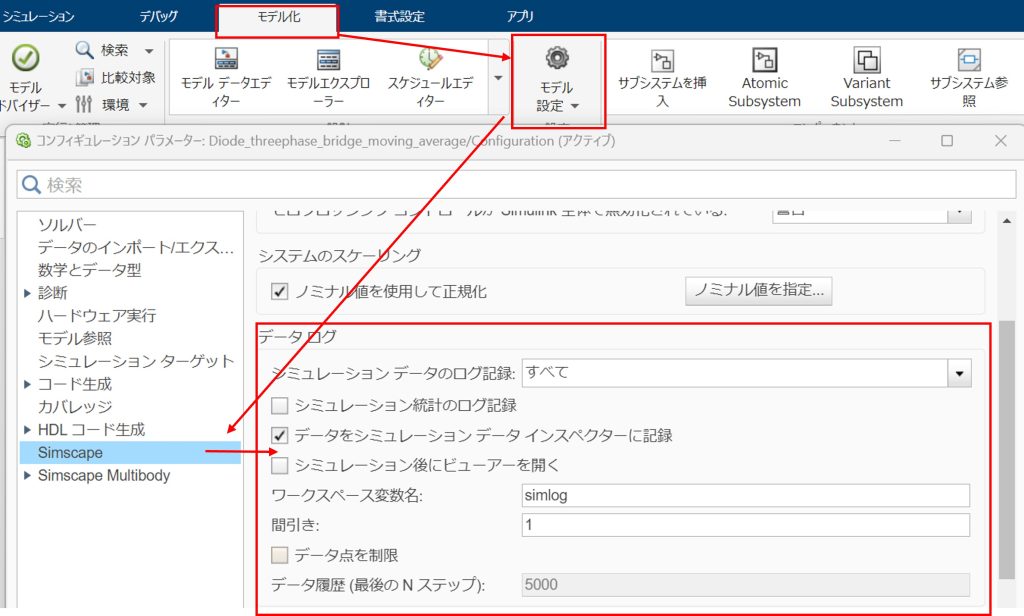Image resolution: width=1024 pixels, height=616 pixels.
Task: Expand the Simscape Multibody tree node
Action: [x=27, y=476]
